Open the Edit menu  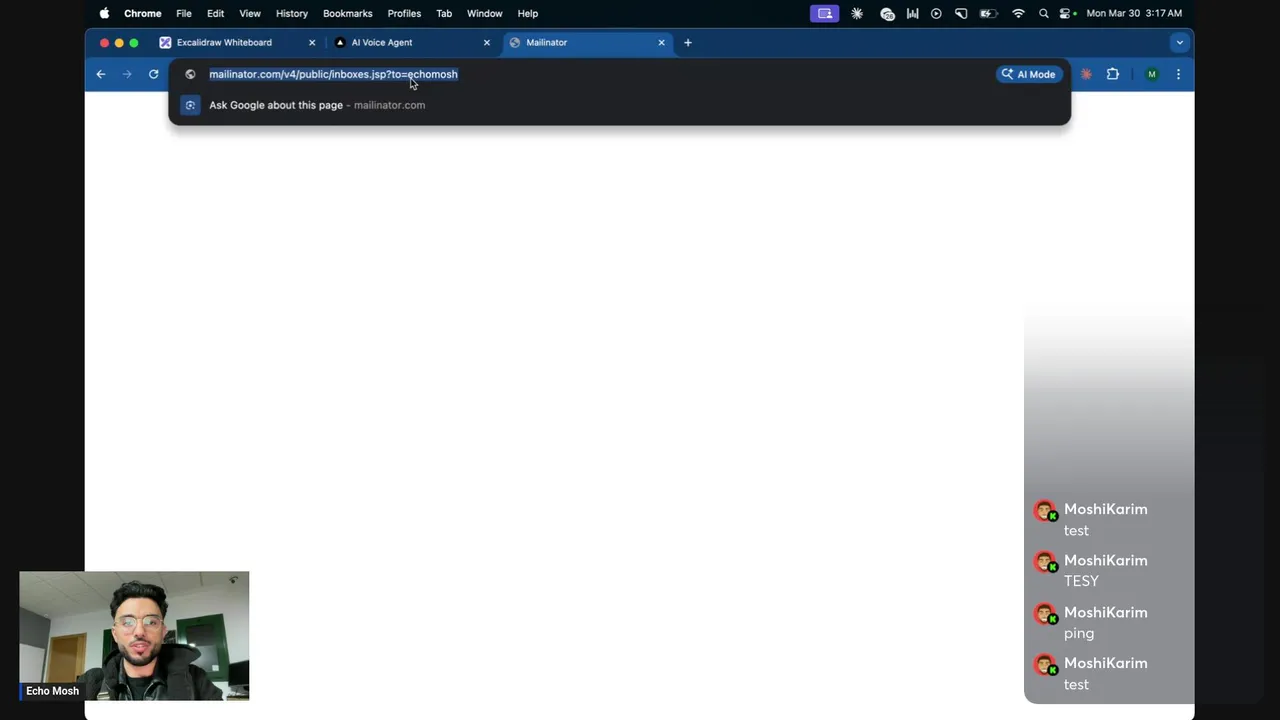(215, 13)
